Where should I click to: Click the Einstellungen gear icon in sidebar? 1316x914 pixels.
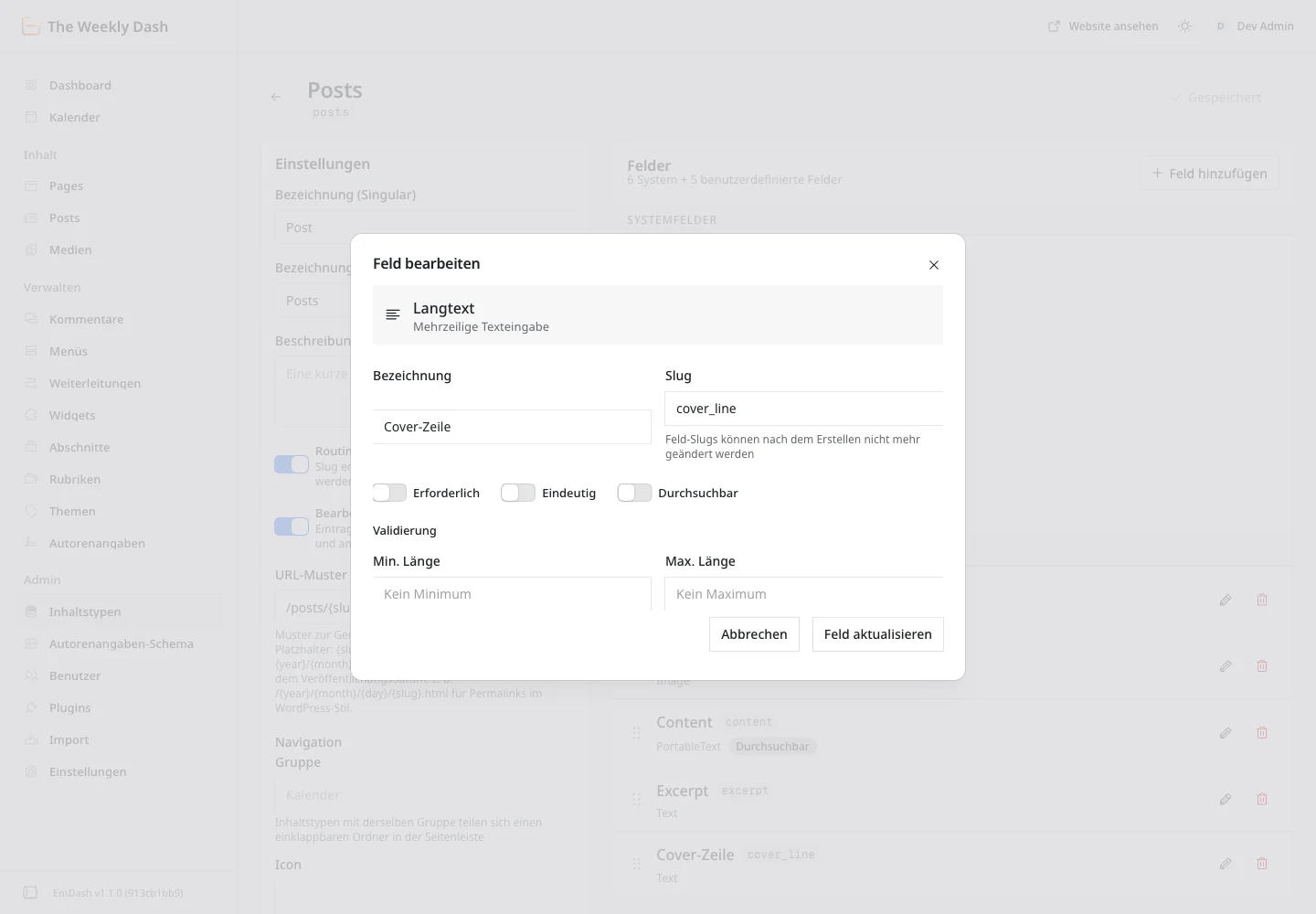(x=31, y=771)
